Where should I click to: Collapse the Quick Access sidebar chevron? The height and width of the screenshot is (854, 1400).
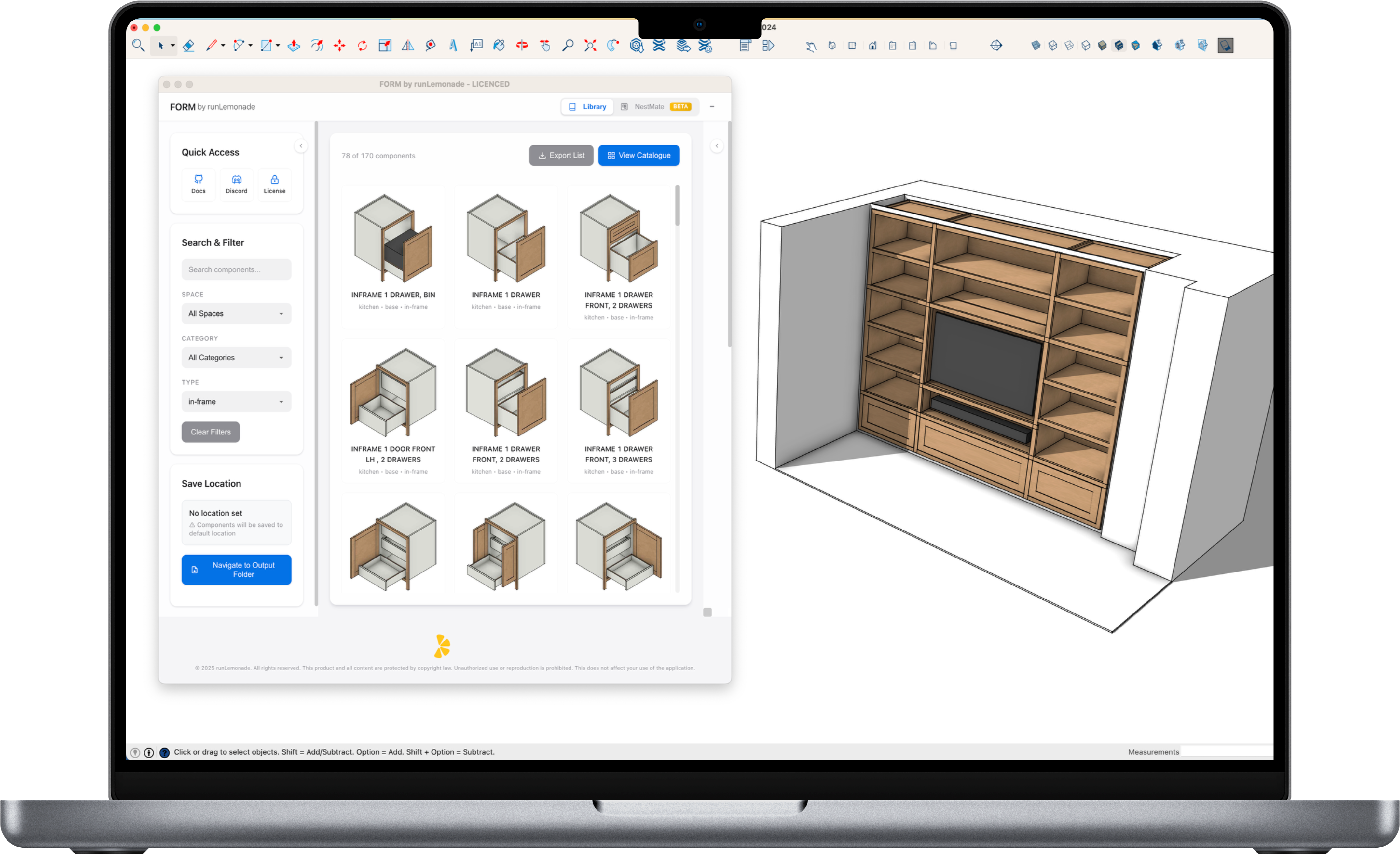click(301, 146)
